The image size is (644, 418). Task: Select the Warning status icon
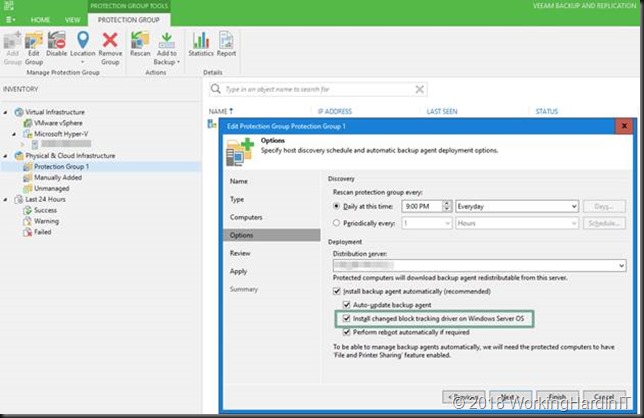click(x=28, y=221)
